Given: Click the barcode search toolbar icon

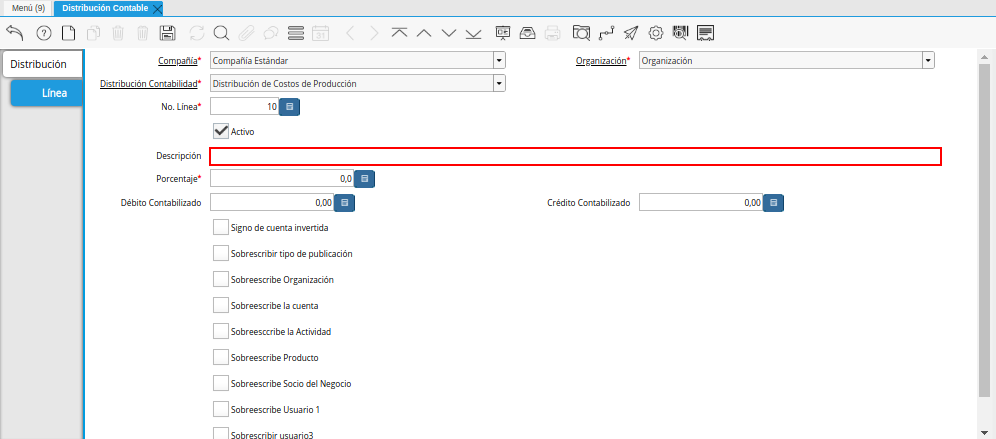Looking at the screenshot, I should (x=680, y=33).
